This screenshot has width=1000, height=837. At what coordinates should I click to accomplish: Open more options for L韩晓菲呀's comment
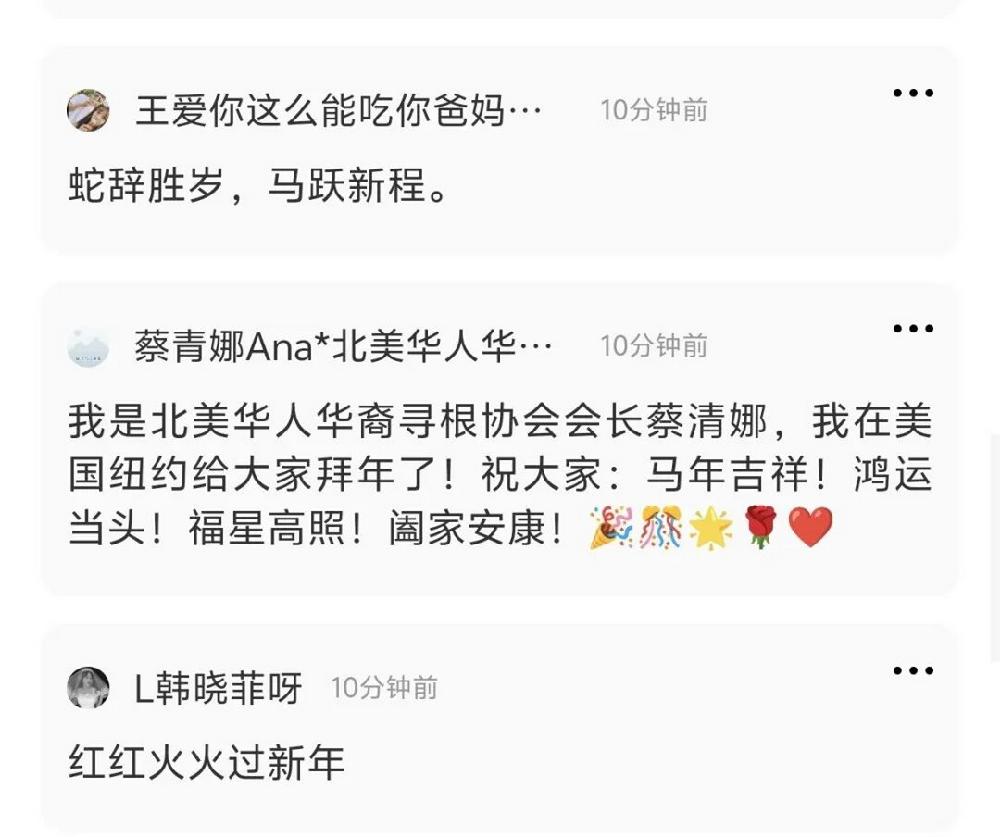click(913, 671)
